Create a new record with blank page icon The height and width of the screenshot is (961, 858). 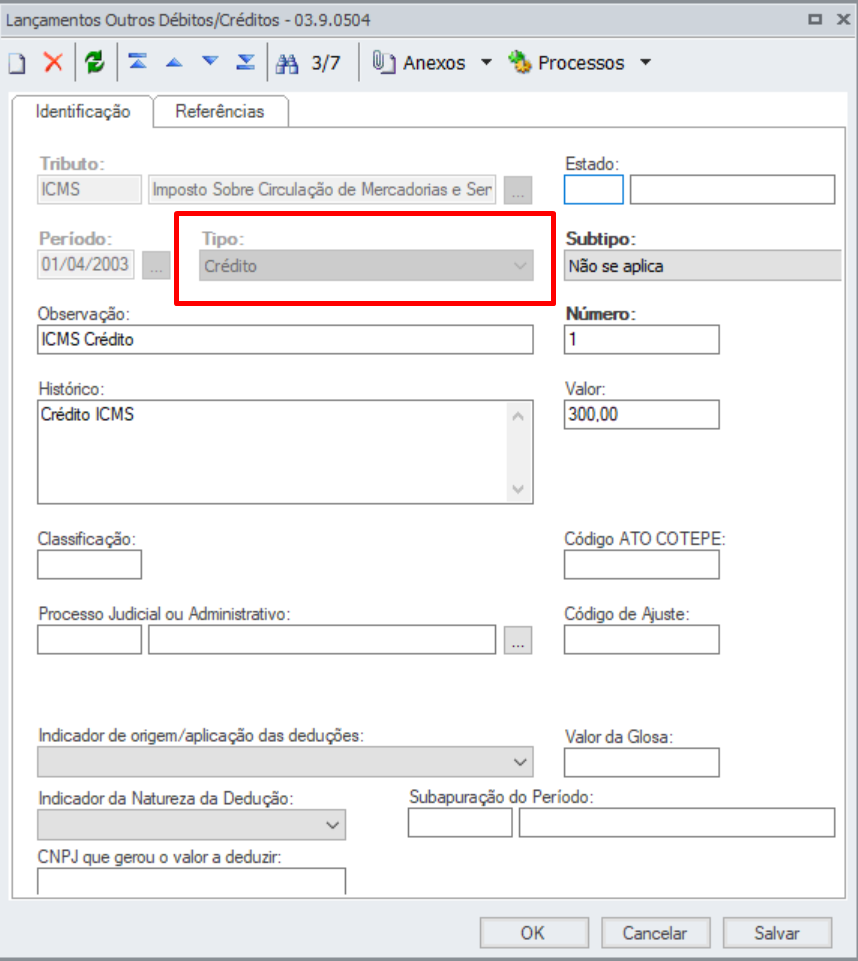pyautogui.click(x=17, y=63)
